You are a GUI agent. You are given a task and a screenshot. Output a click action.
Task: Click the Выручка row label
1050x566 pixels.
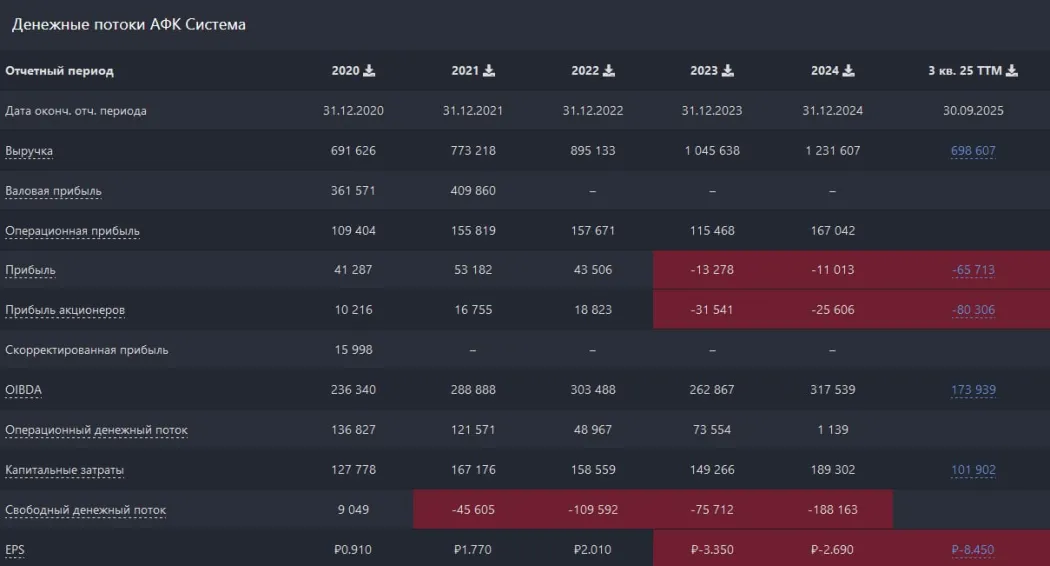29,151
